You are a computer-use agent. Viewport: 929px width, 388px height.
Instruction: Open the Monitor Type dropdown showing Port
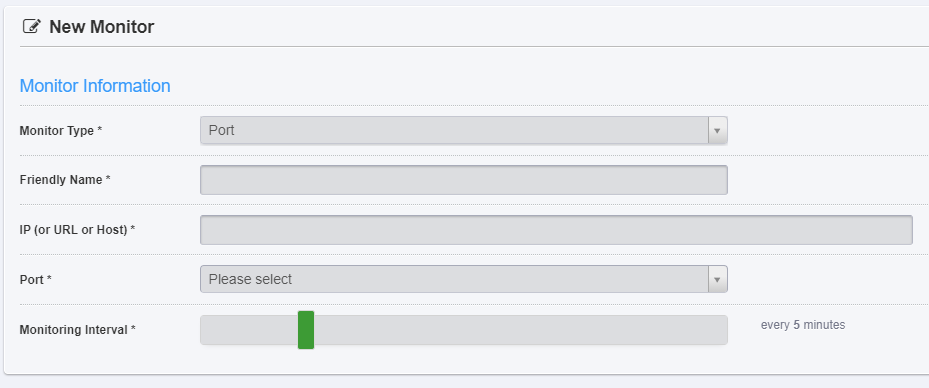[463, 130]
